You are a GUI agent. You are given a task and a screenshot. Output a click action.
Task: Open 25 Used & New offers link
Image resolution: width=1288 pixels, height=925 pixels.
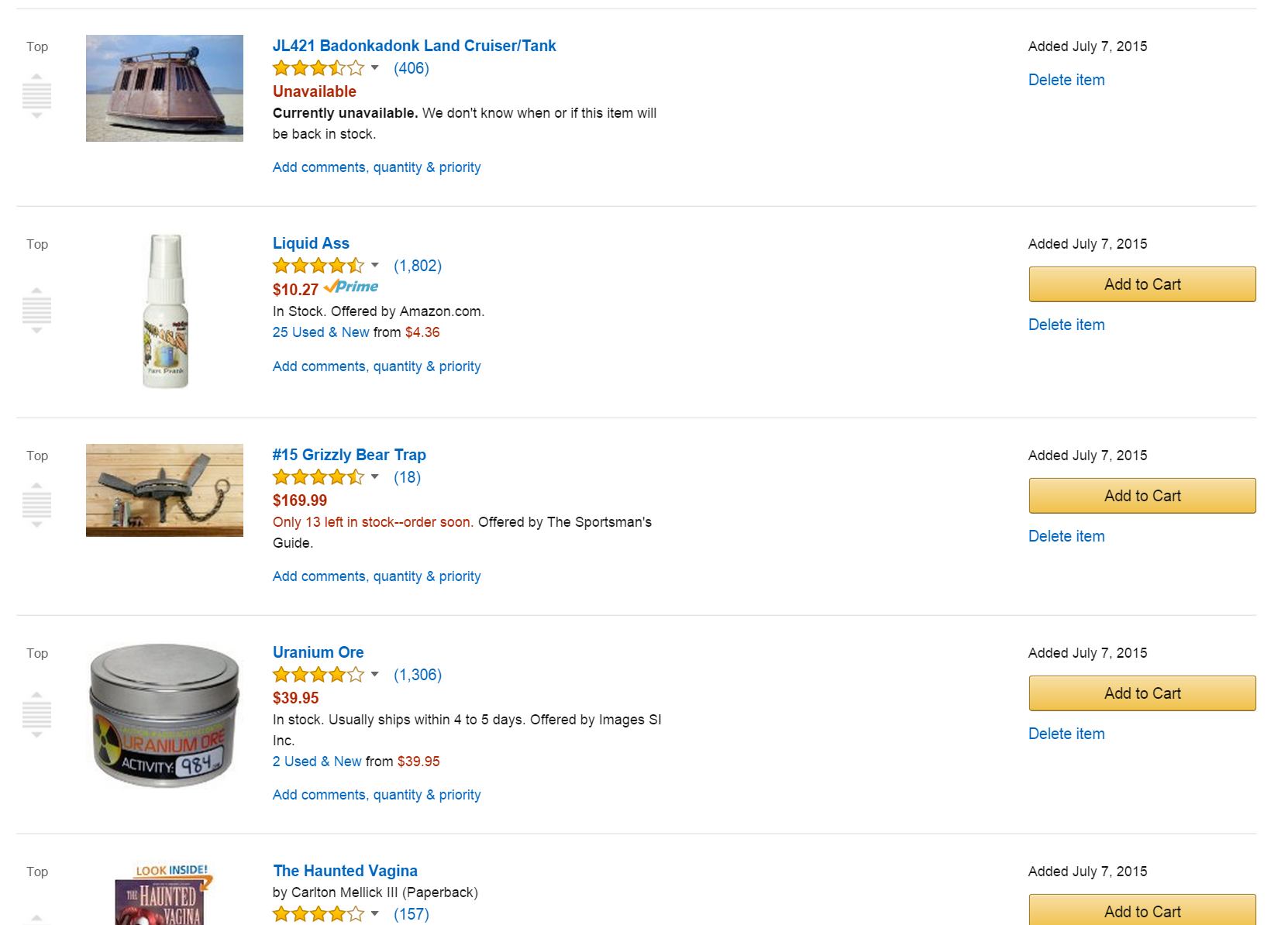click(x=321, y=332)
